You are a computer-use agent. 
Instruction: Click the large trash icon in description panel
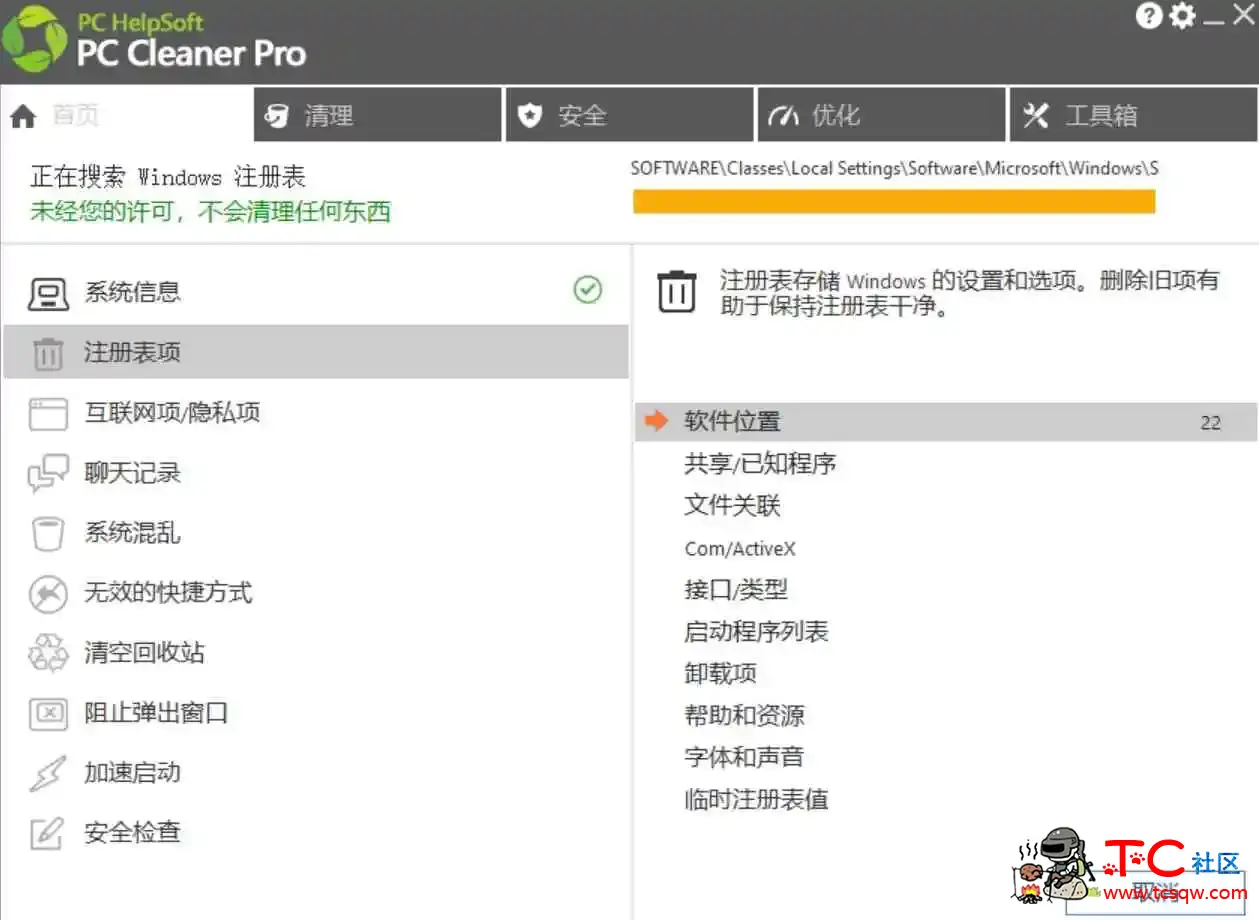click(x=676, y=291)
